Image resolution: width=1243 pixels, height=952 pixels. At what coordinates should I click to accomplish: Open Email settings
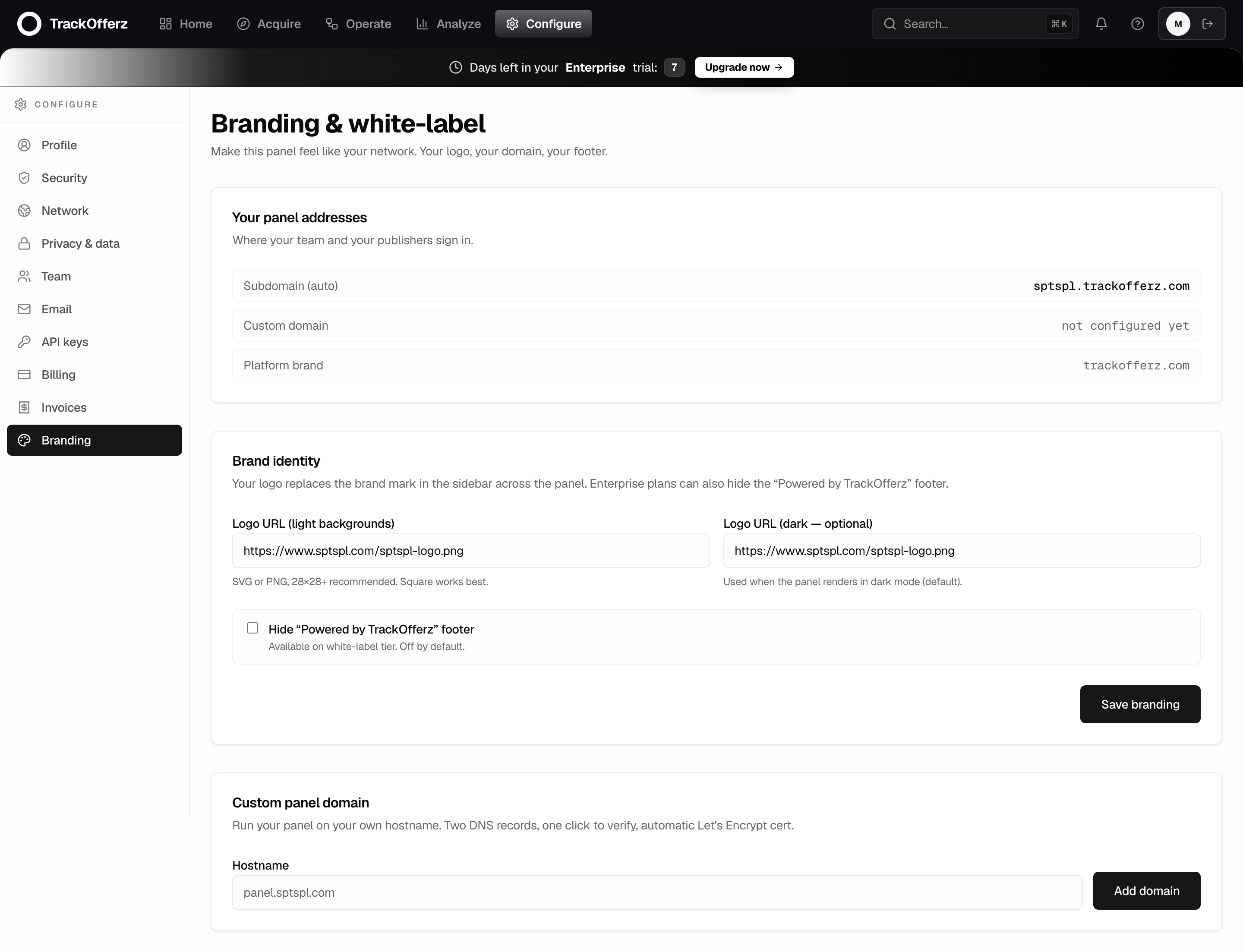(x=95, y=309)
